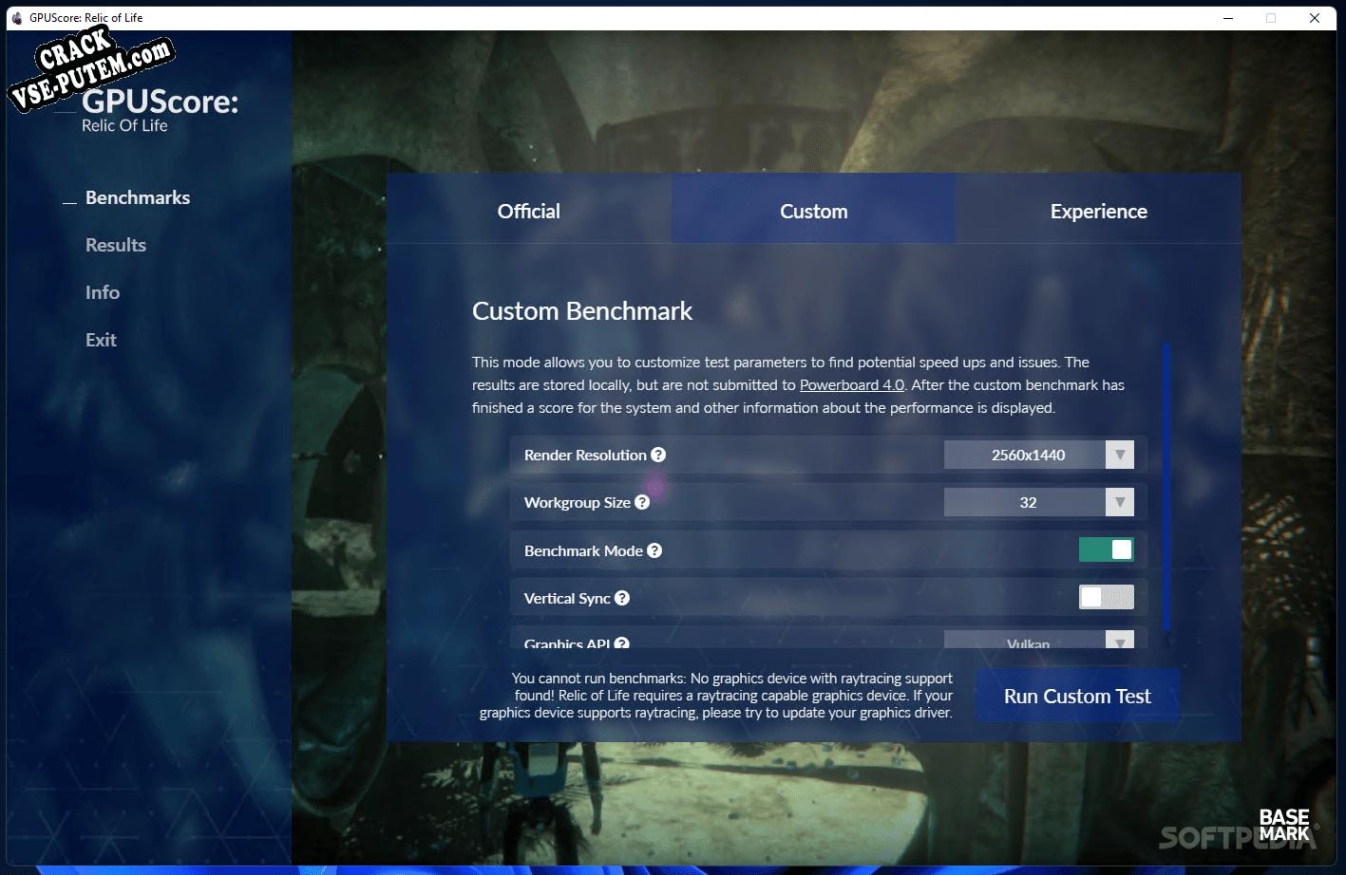
Task: Click the Benchmark Mode help icon
Action: point(654,550)
